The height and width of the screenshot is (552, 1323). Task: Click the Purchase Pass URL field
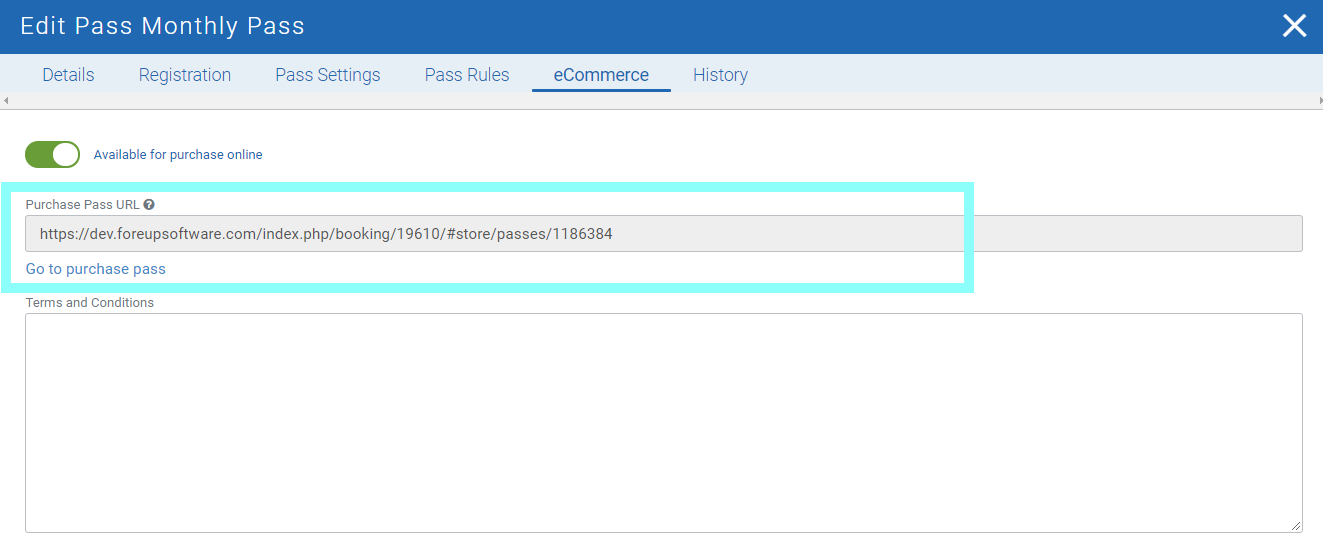[663, 234]
